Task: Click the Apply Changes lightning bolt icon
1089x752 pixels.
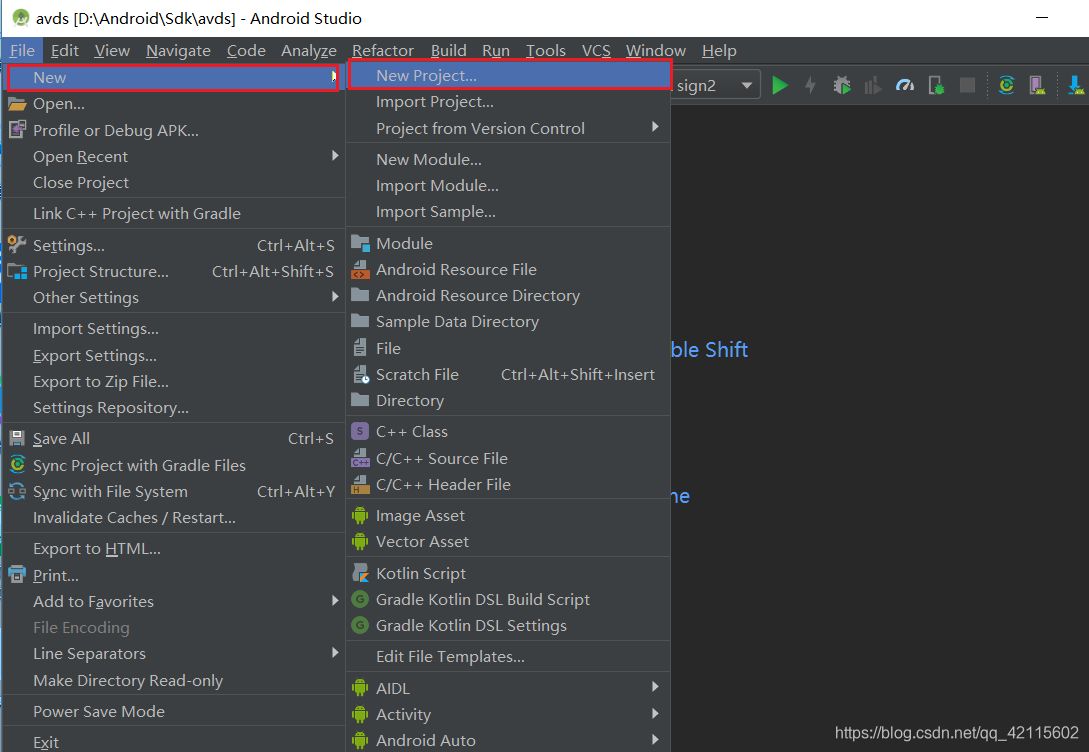Action: [810, 85]
